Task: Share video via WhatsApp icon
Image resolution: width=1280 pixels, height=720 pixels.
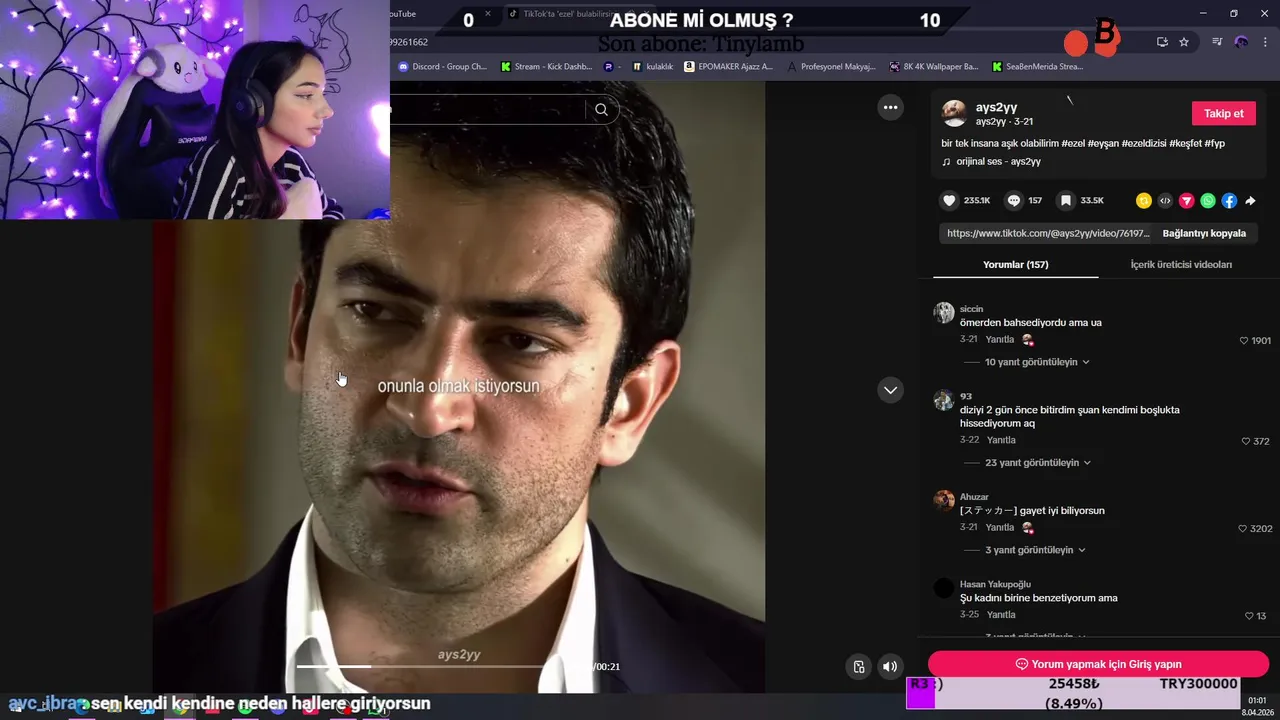Action: pyautogui.click(x=1208, y=201)
